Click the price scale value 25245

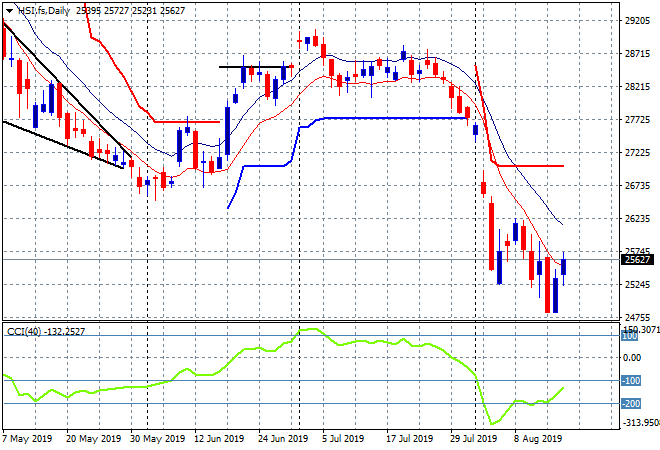pos(637,285)
